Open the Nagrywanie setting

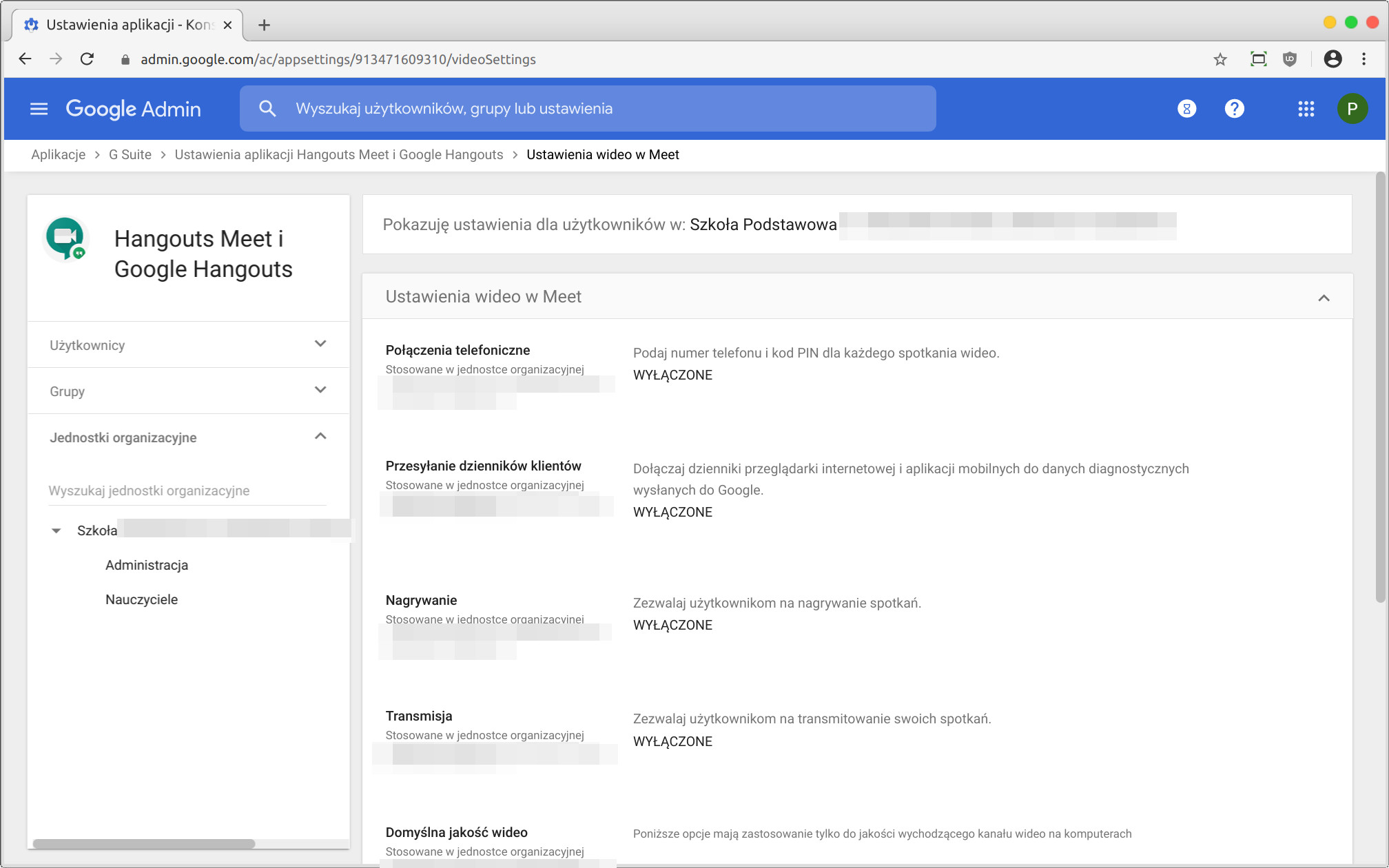pos(422,600)
